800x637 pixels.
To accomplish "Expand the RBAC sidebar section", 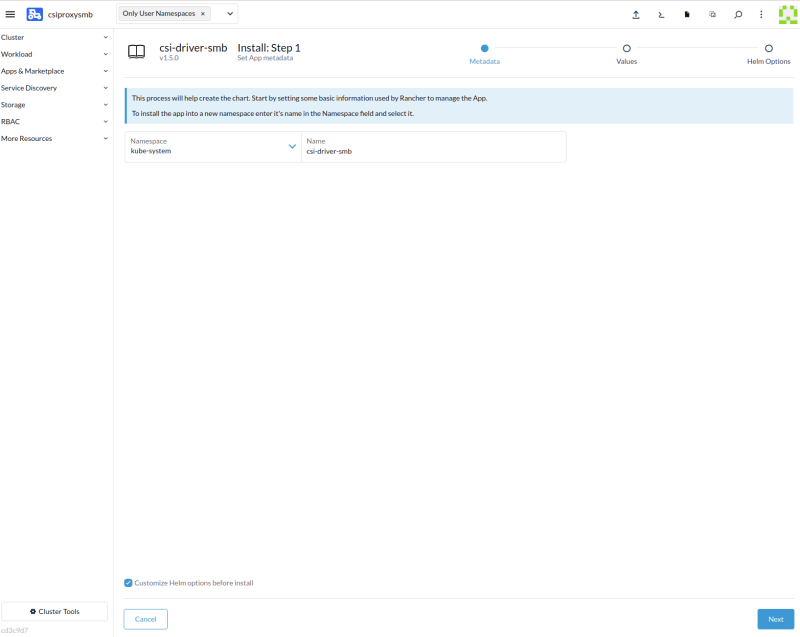I will click(x=55, y=121).
